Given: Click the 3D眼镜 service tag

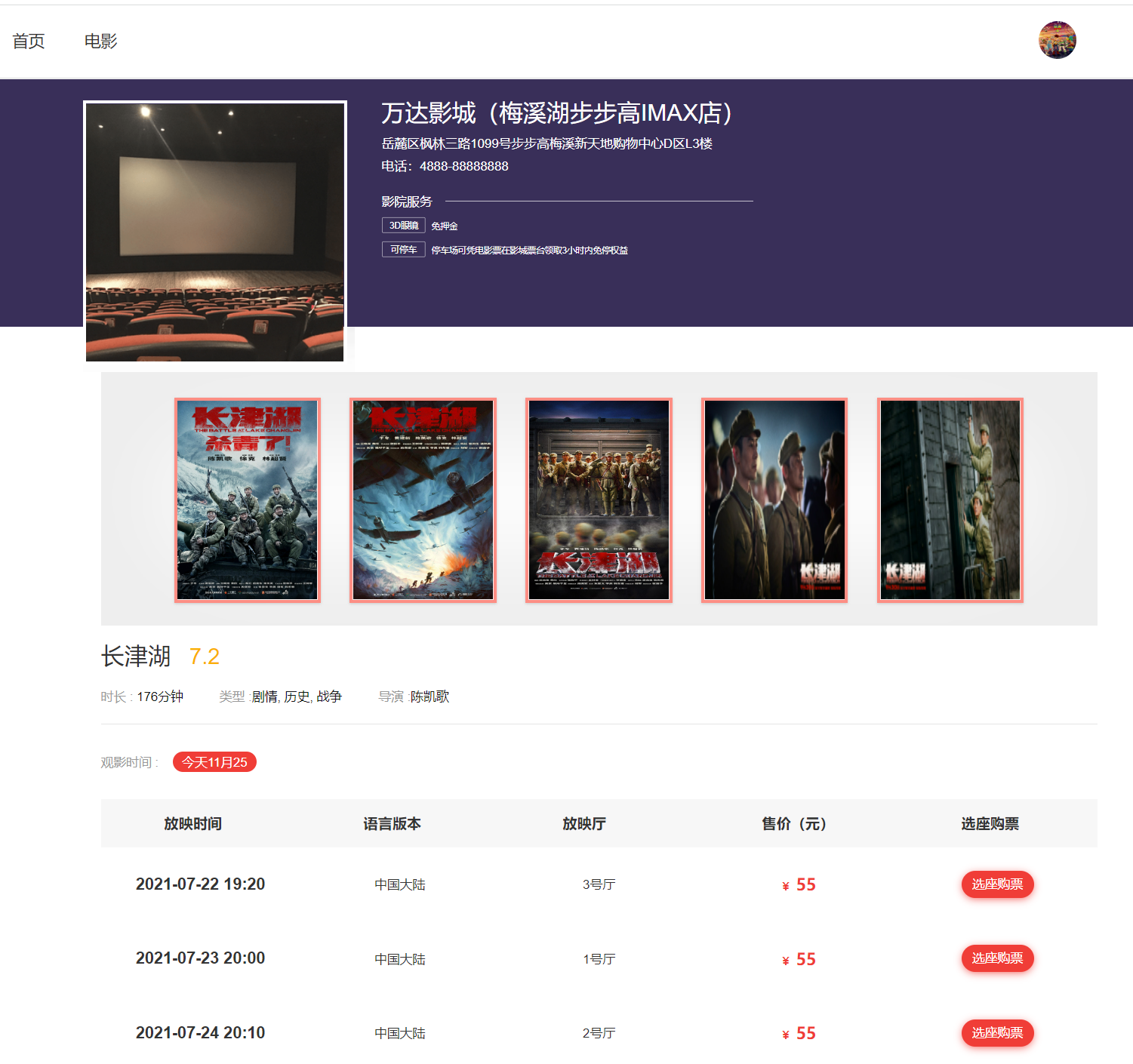Looking at the screenshot, I should 404,226.
